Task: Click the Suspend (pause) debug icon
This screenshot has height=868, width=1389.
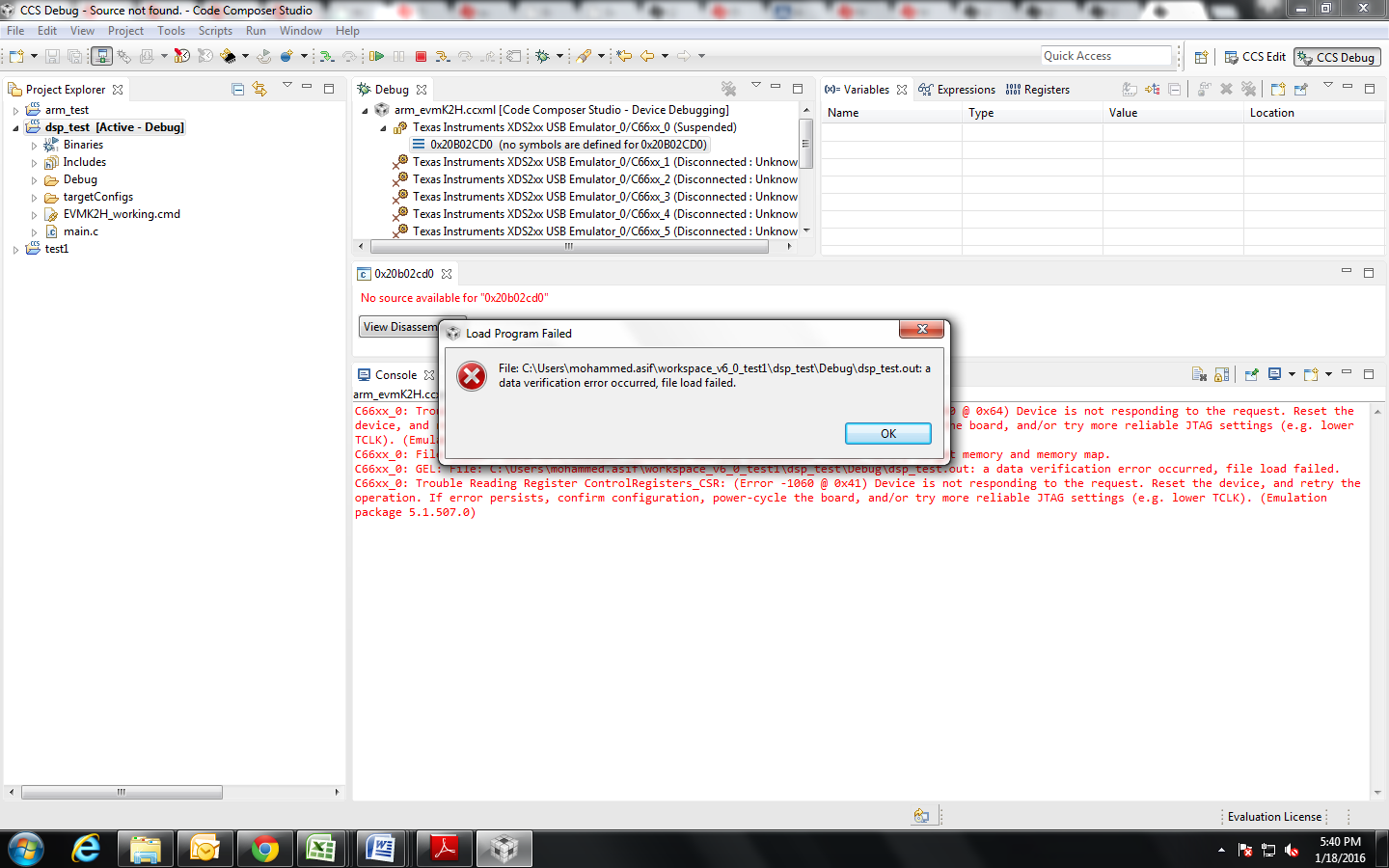Action: [399, 56]
